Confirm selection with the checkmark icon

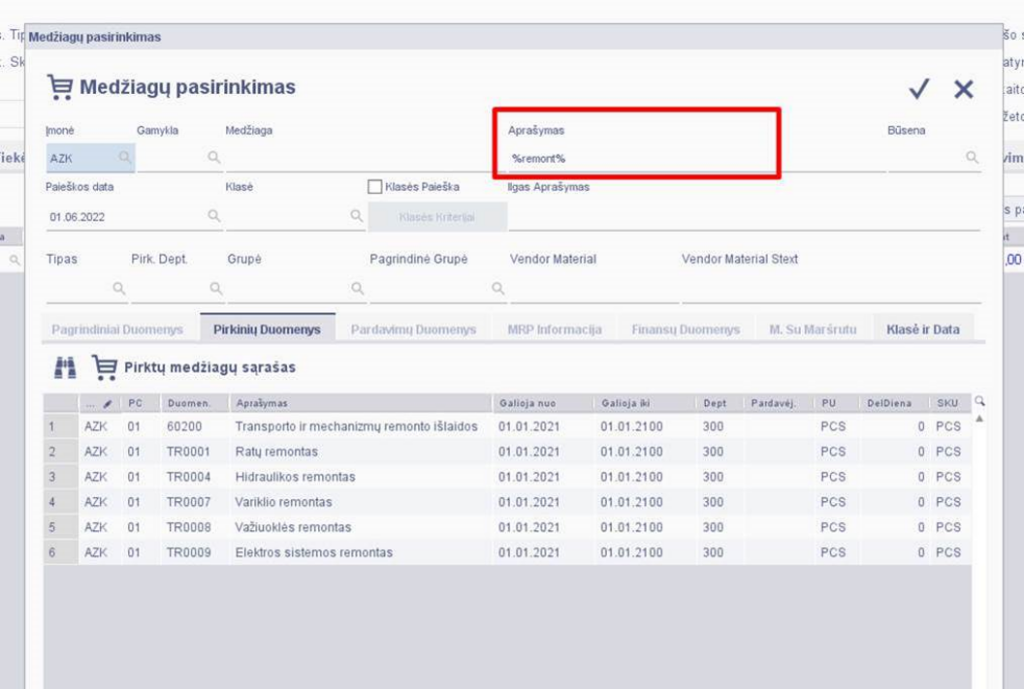(919, 89)
